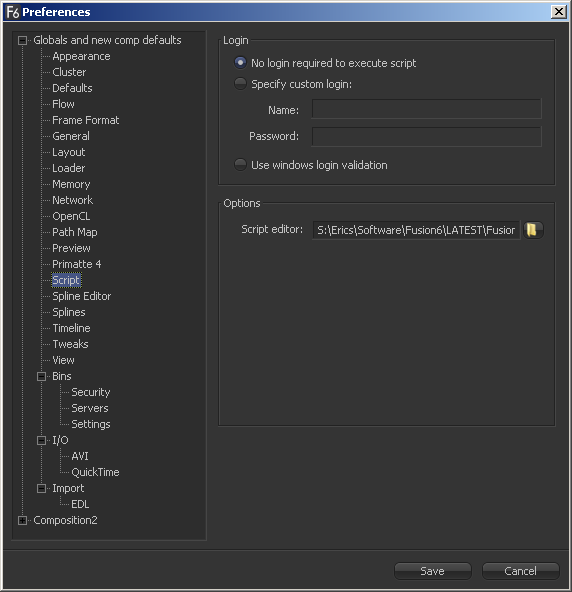Click the Save button
The image size is (572, 592).
433,571
